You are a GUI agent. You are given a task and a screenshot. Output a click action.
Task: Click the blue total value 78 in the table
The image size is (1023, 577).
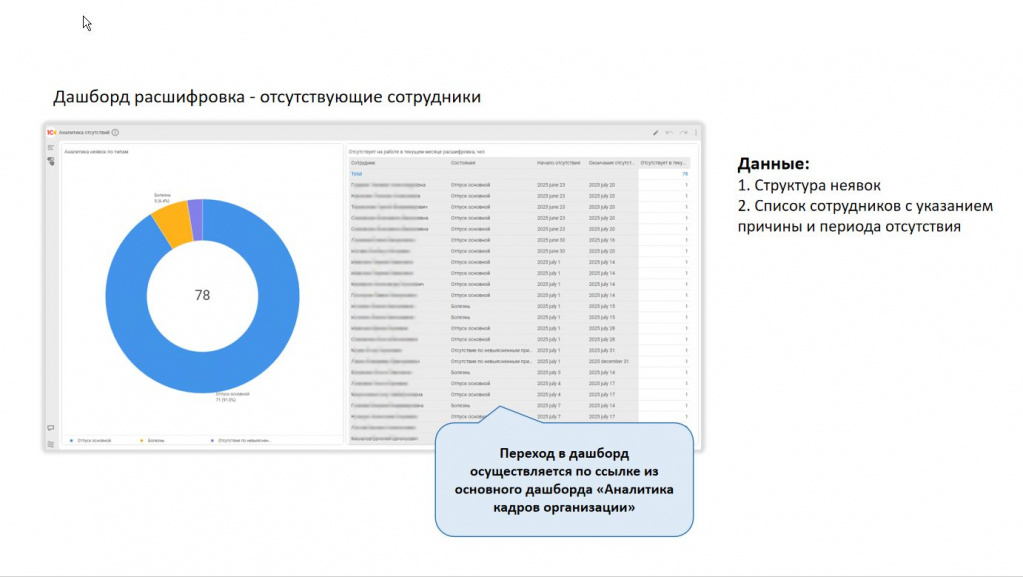click(685, 174)
